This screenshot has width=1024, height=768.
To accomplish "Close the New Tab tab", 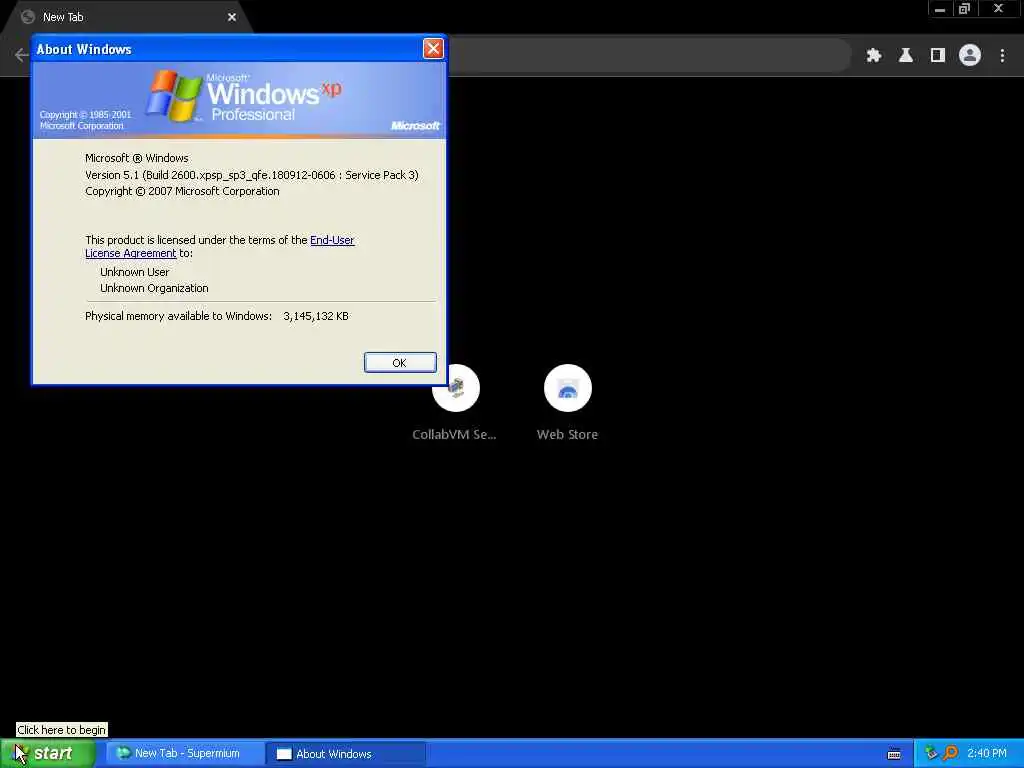I will pos(232,17).
